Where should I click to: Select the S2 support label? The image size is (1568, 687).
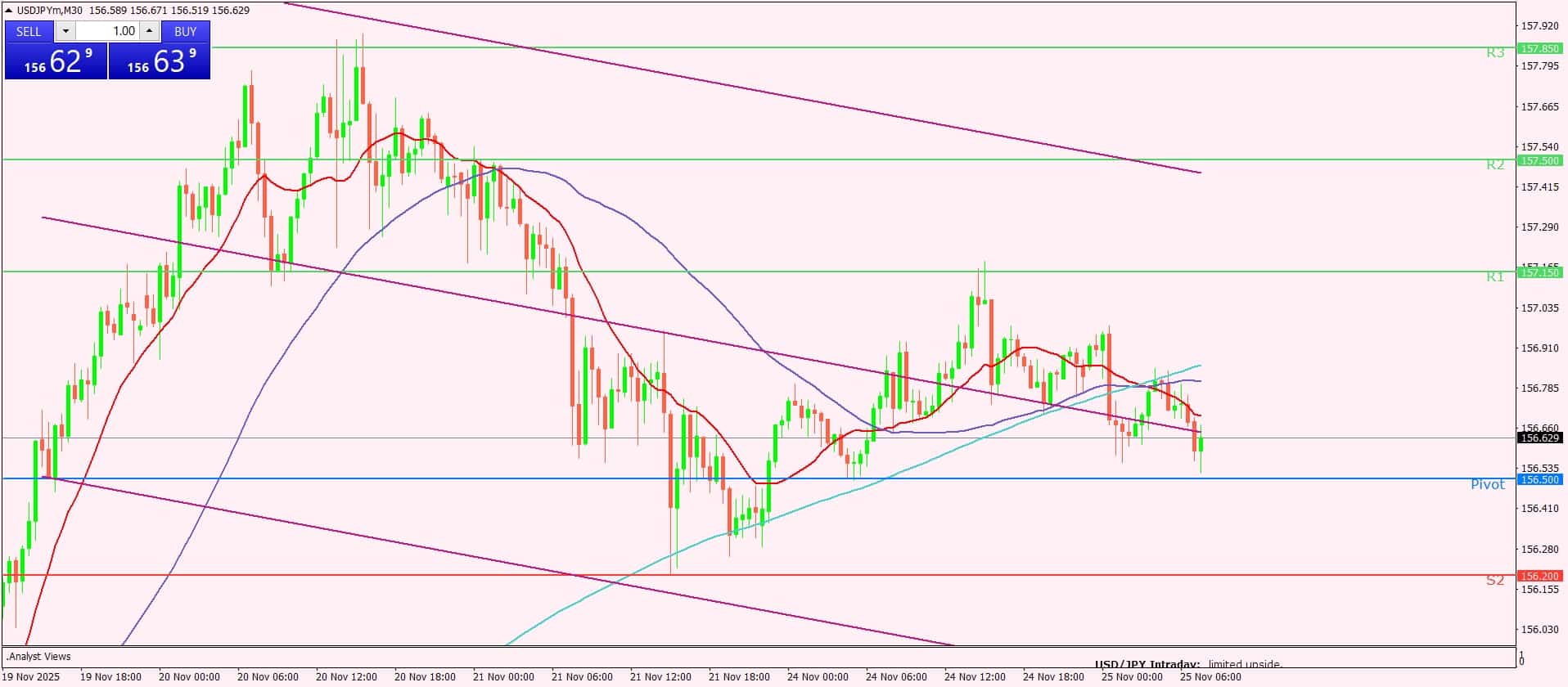coord(1495,581)
